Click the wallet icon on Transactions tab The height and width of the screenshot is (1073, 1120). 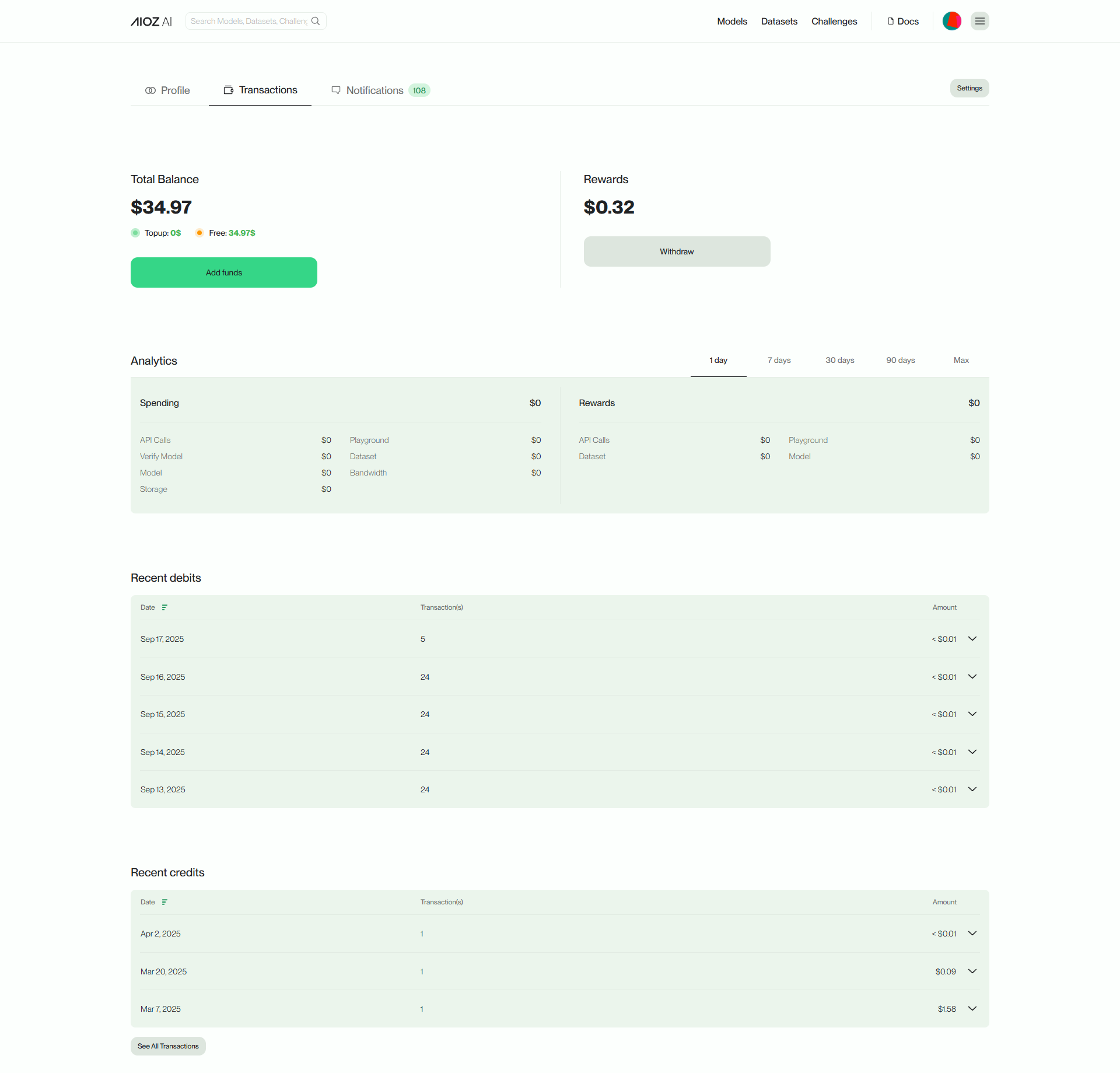[228, 90]
